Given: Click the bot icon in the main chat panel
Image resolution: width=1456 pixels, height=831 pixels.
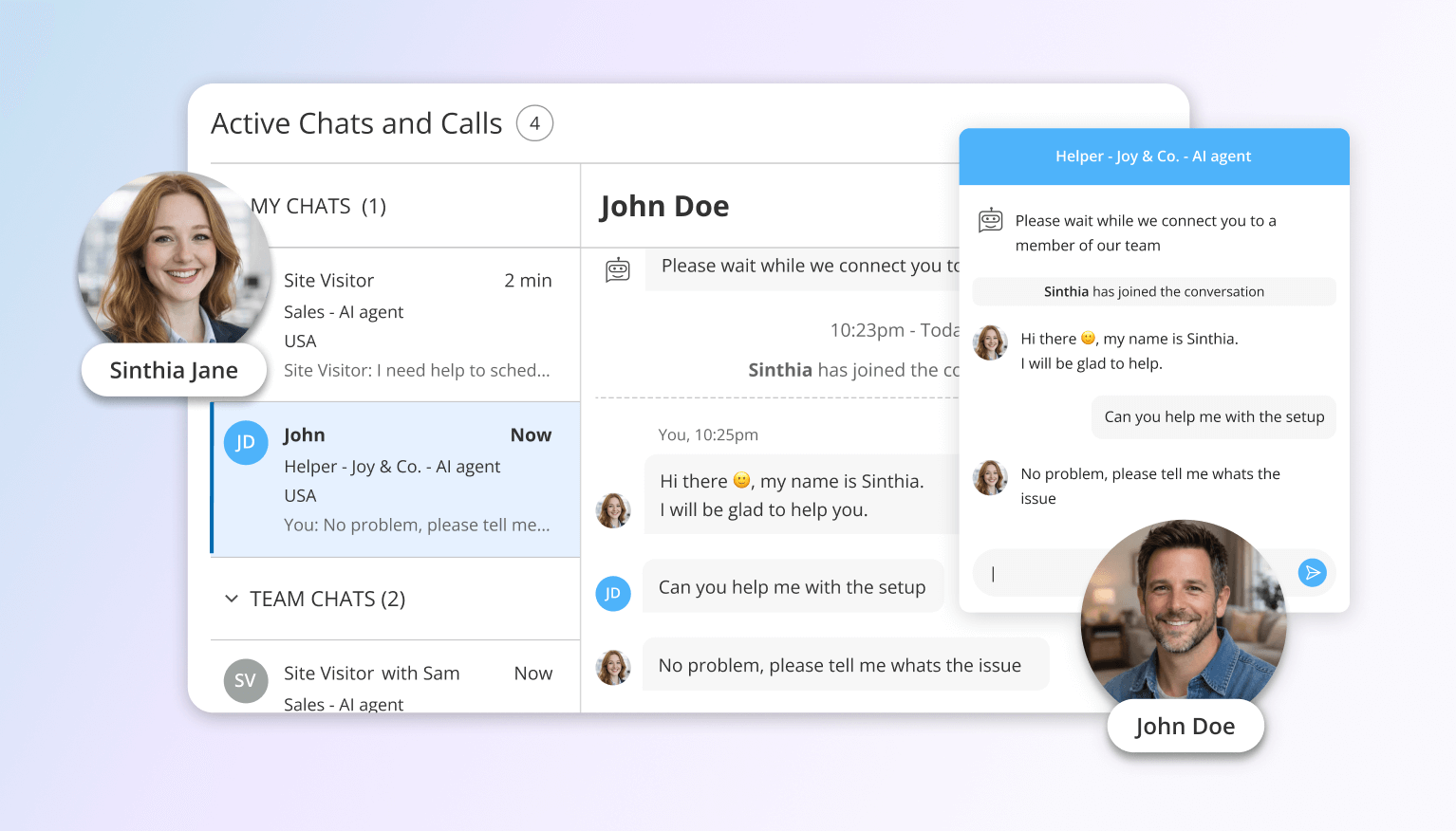Looking at the screenshot, I should point(618,270).
